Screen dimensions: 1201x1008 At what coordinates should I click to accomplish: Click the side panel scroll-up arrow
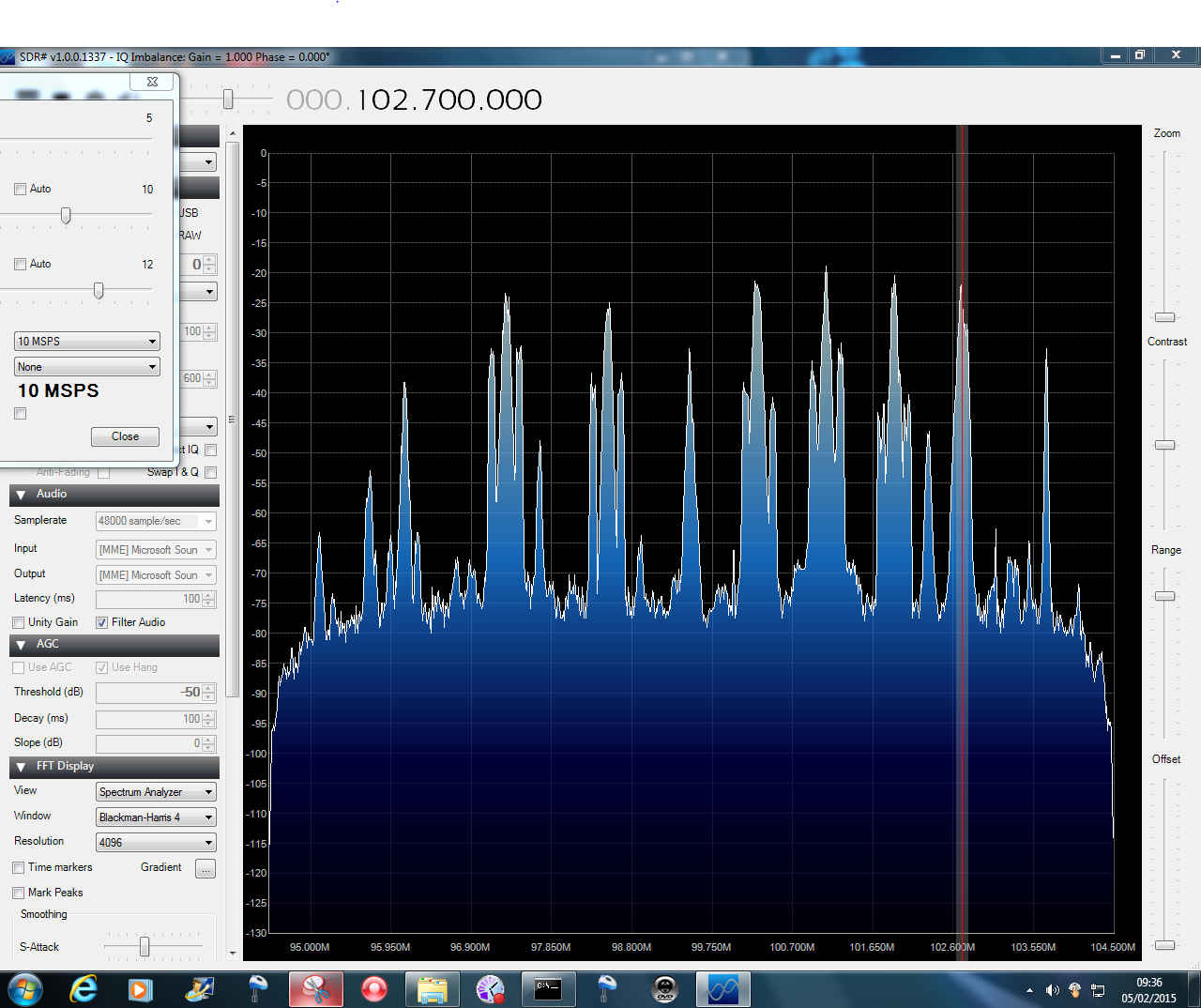click(x=233, y=133)
